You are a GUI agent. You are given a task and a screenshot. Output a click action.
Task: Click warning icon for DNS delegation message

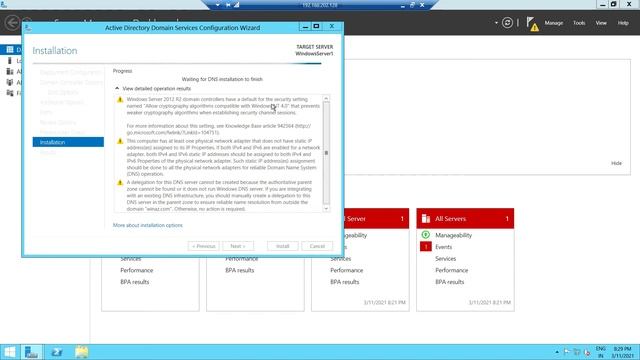pyautogui.click(x=120, y=183)
